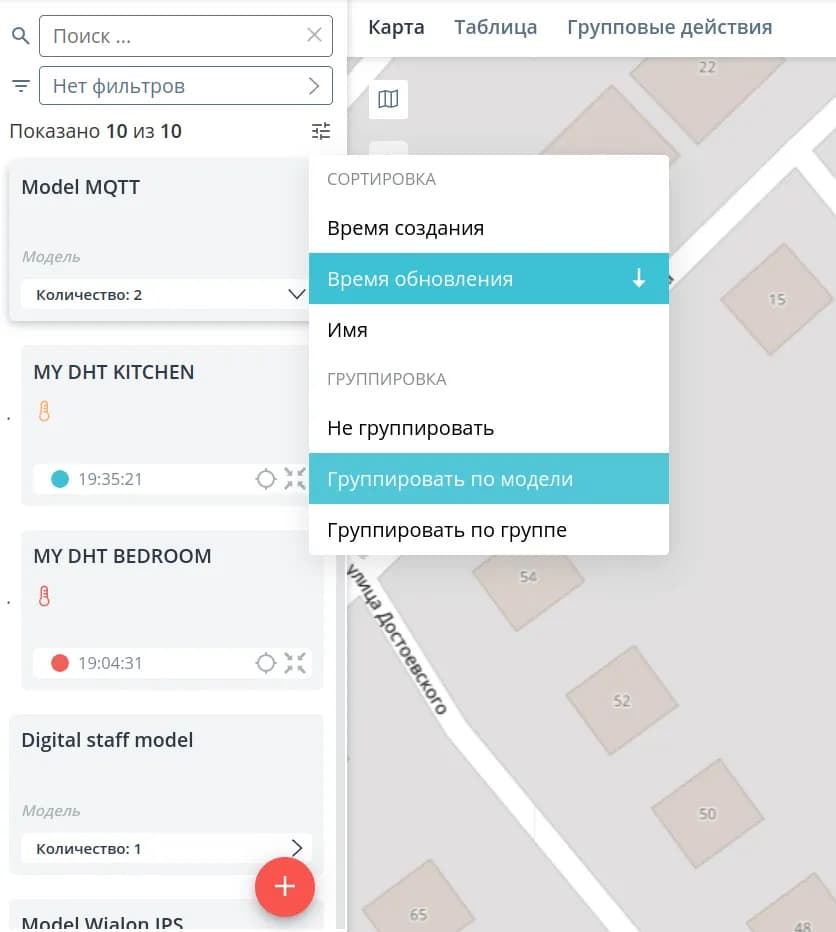This screenshot has height=932, width=836.
Task: Open the Нет фильтров filter dropdown
Action: (186, 86)
